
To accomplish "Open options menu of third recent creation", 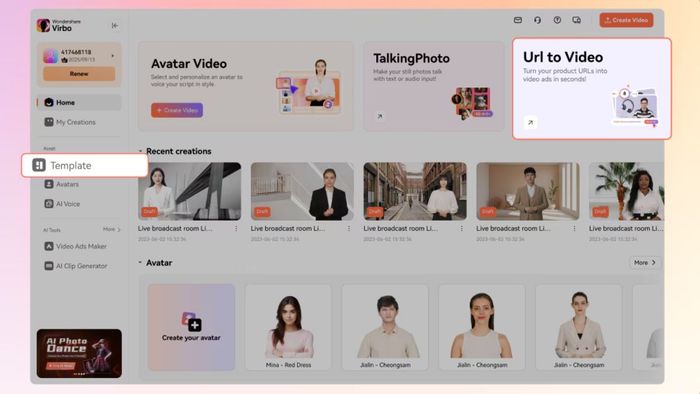I will coord(462,228).
